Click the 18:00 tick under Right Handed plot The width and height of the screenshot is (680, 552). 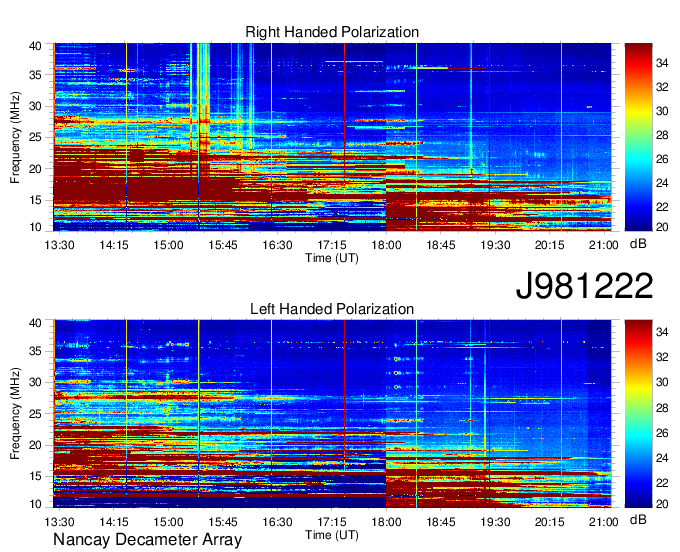click(386, 245)
